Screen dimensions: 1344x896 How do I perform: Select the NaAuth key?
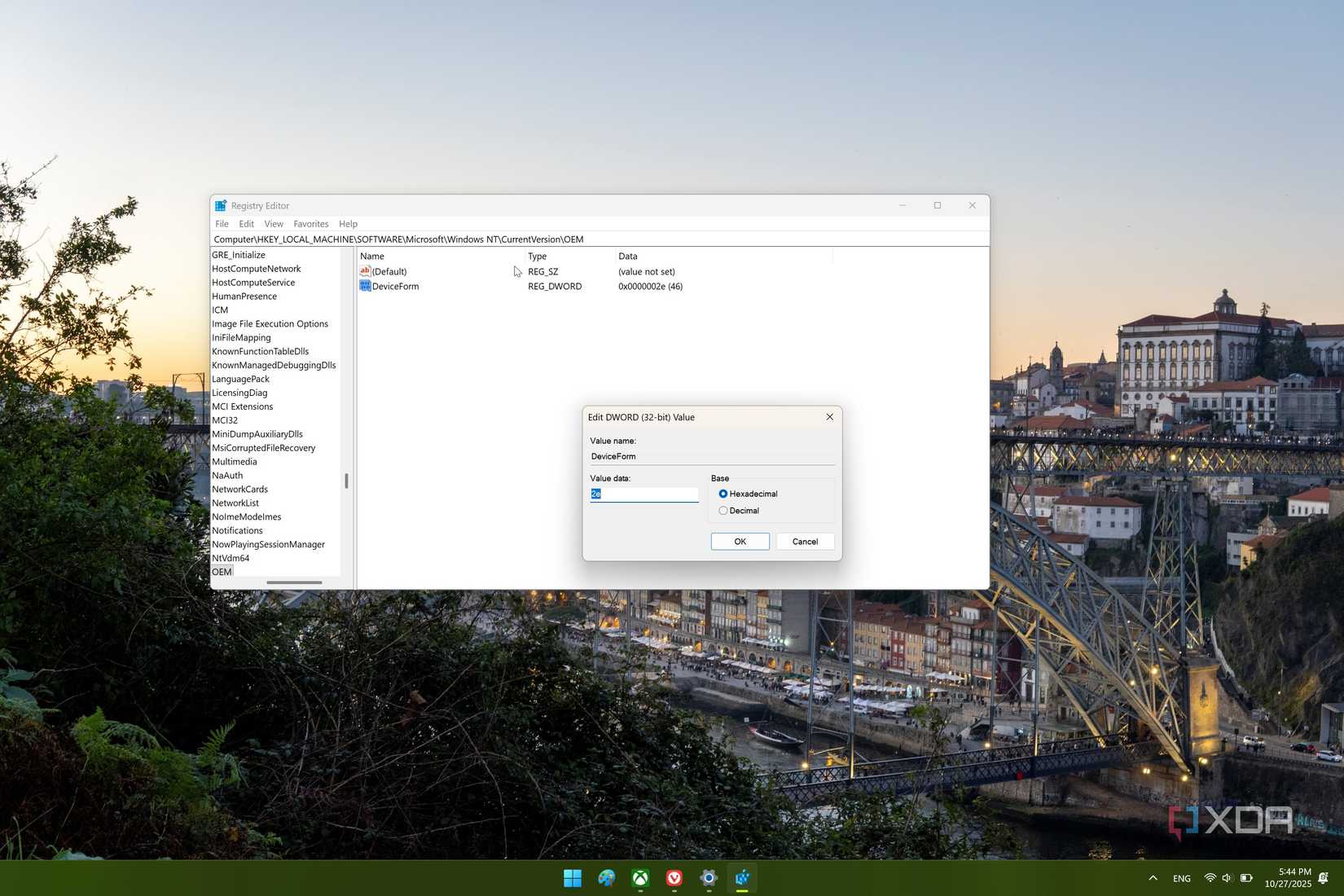tap(227, 476)
